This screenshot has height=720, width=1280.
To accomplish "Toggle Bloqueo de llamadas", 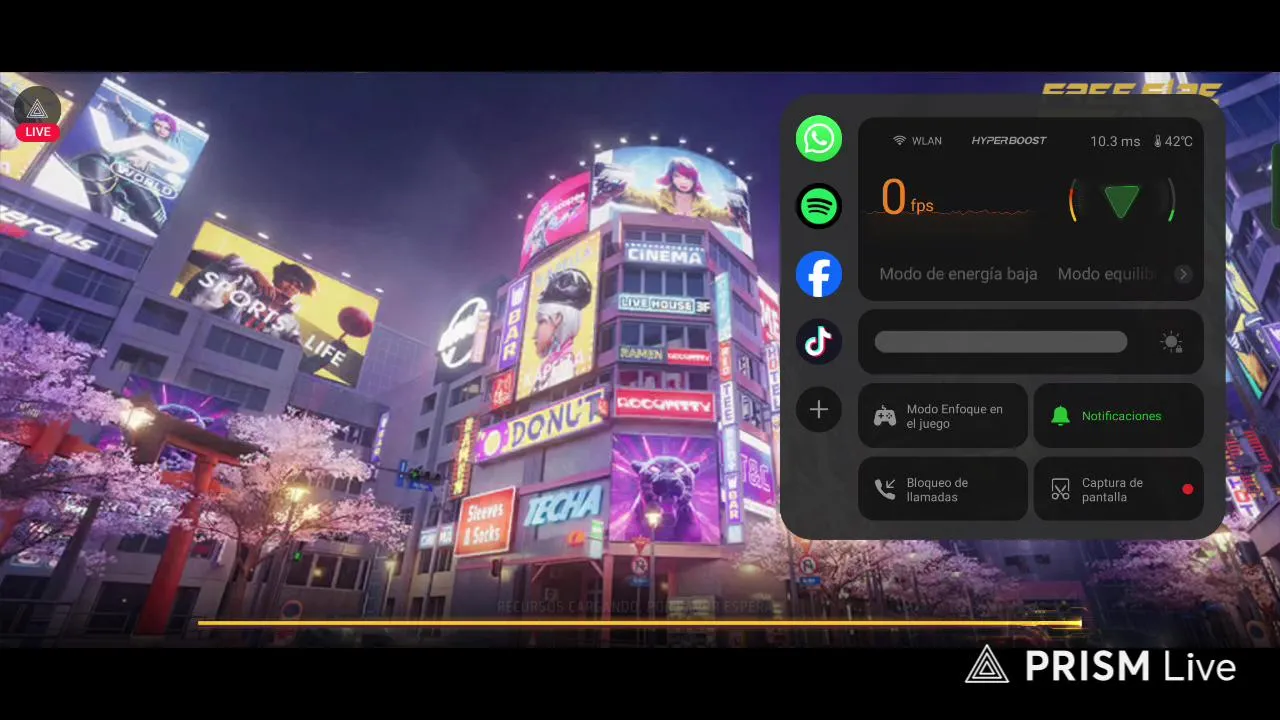I will pos(943,489).
